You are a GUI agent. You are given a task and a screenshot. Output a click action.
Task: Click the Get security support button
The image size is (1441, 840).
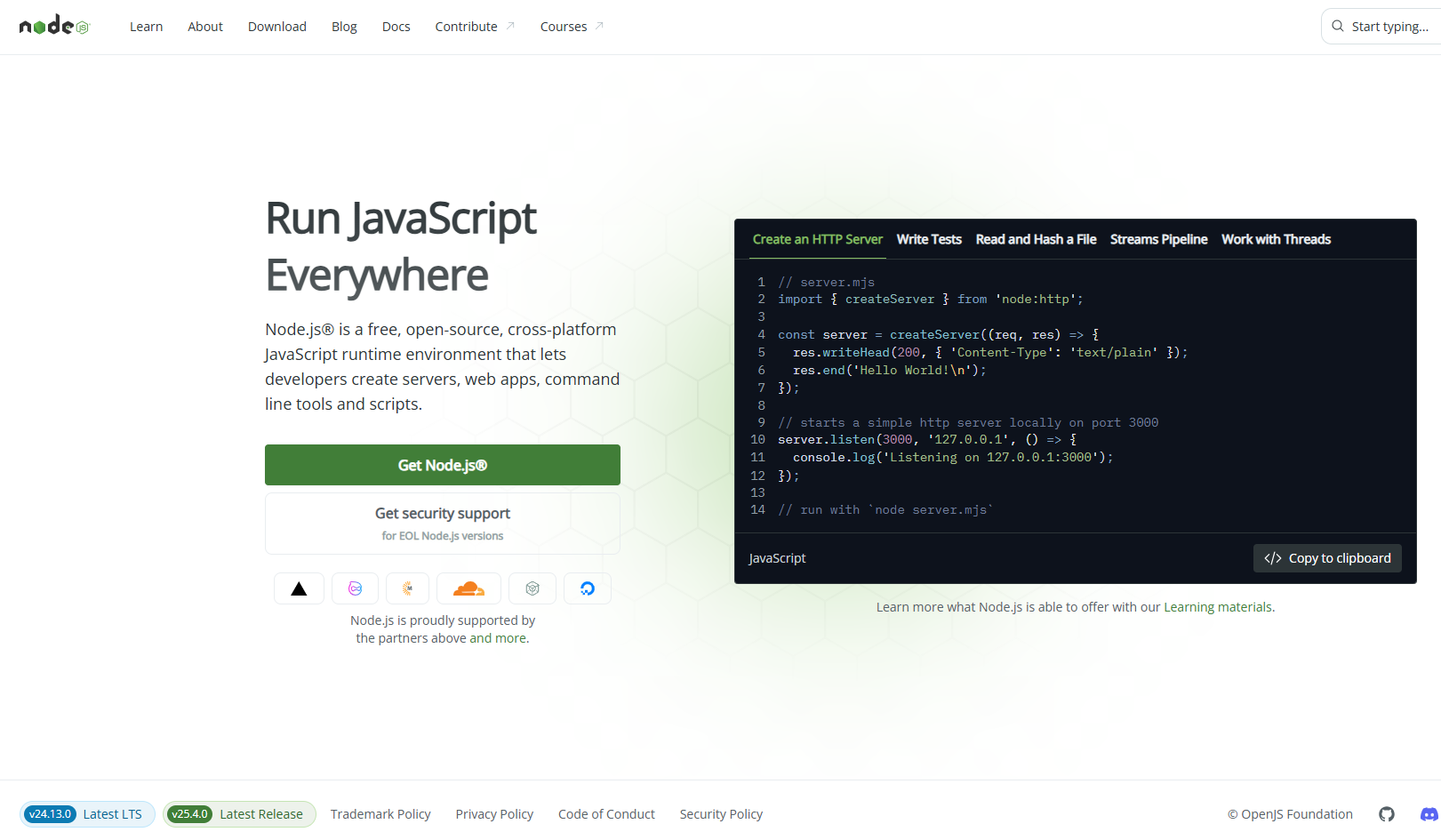point(443,524)
